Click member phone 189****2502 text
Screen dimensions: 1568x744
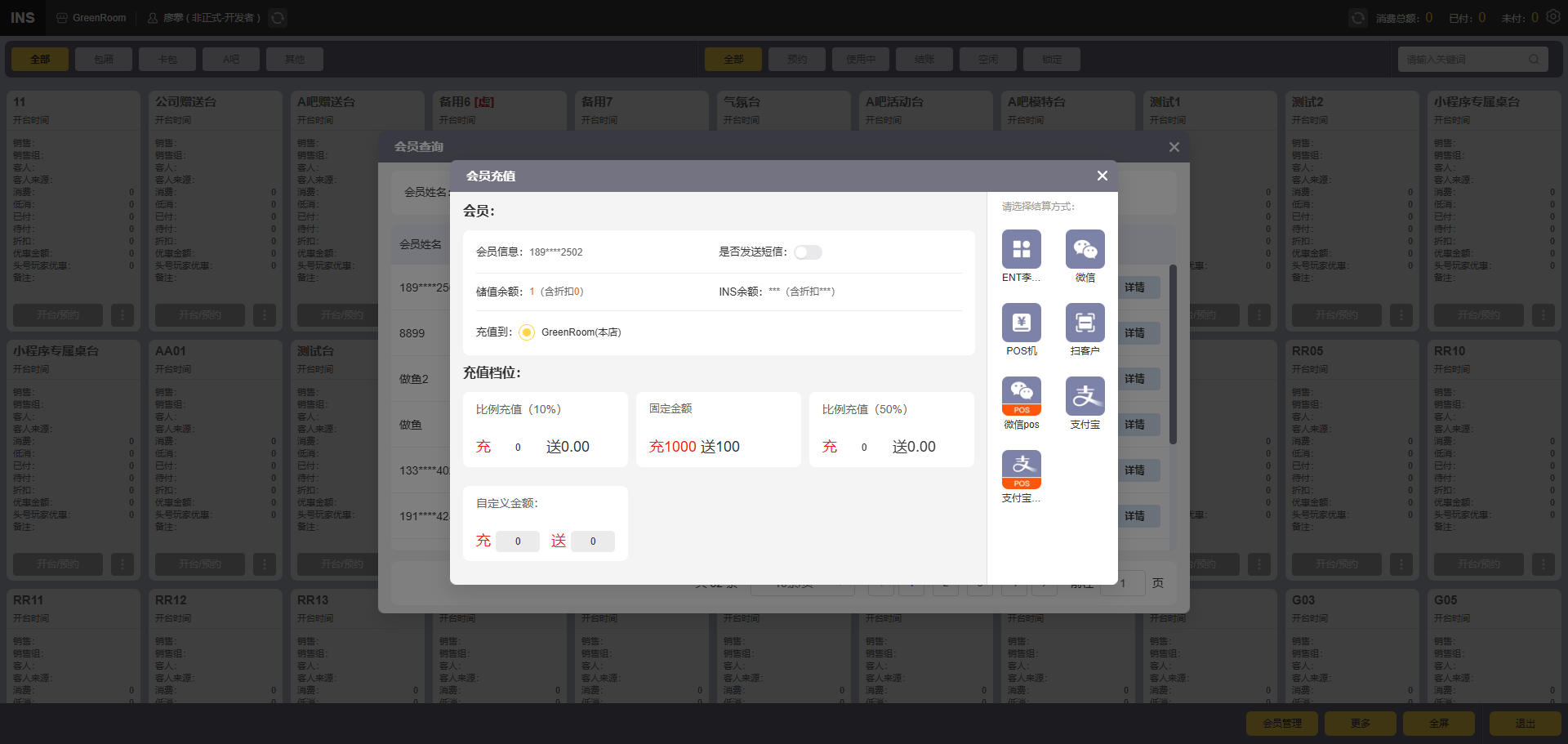[x=555, y=252]
